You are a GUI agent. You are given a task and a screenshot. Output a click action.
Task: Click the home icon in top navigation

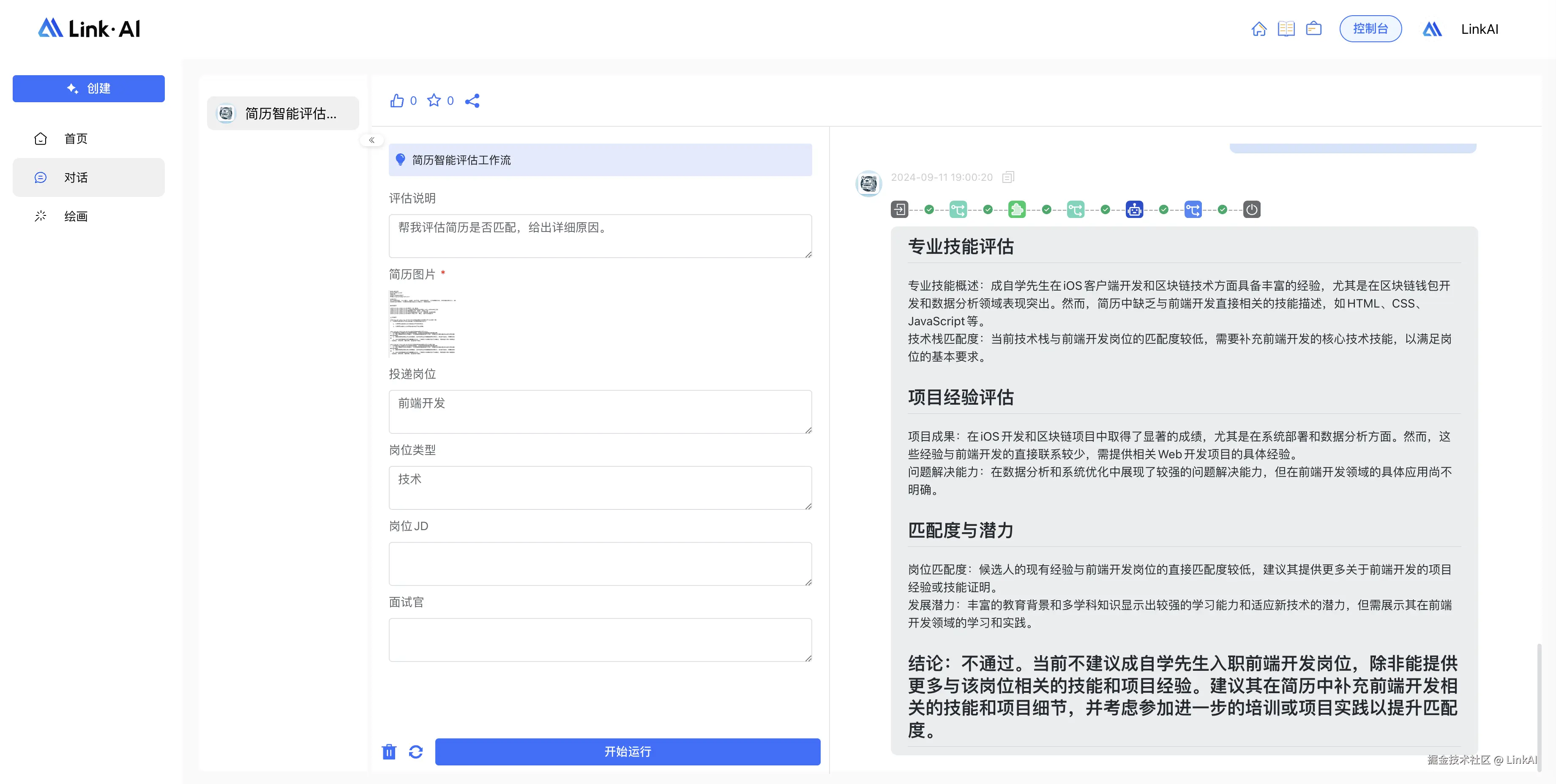point(1260,28)
